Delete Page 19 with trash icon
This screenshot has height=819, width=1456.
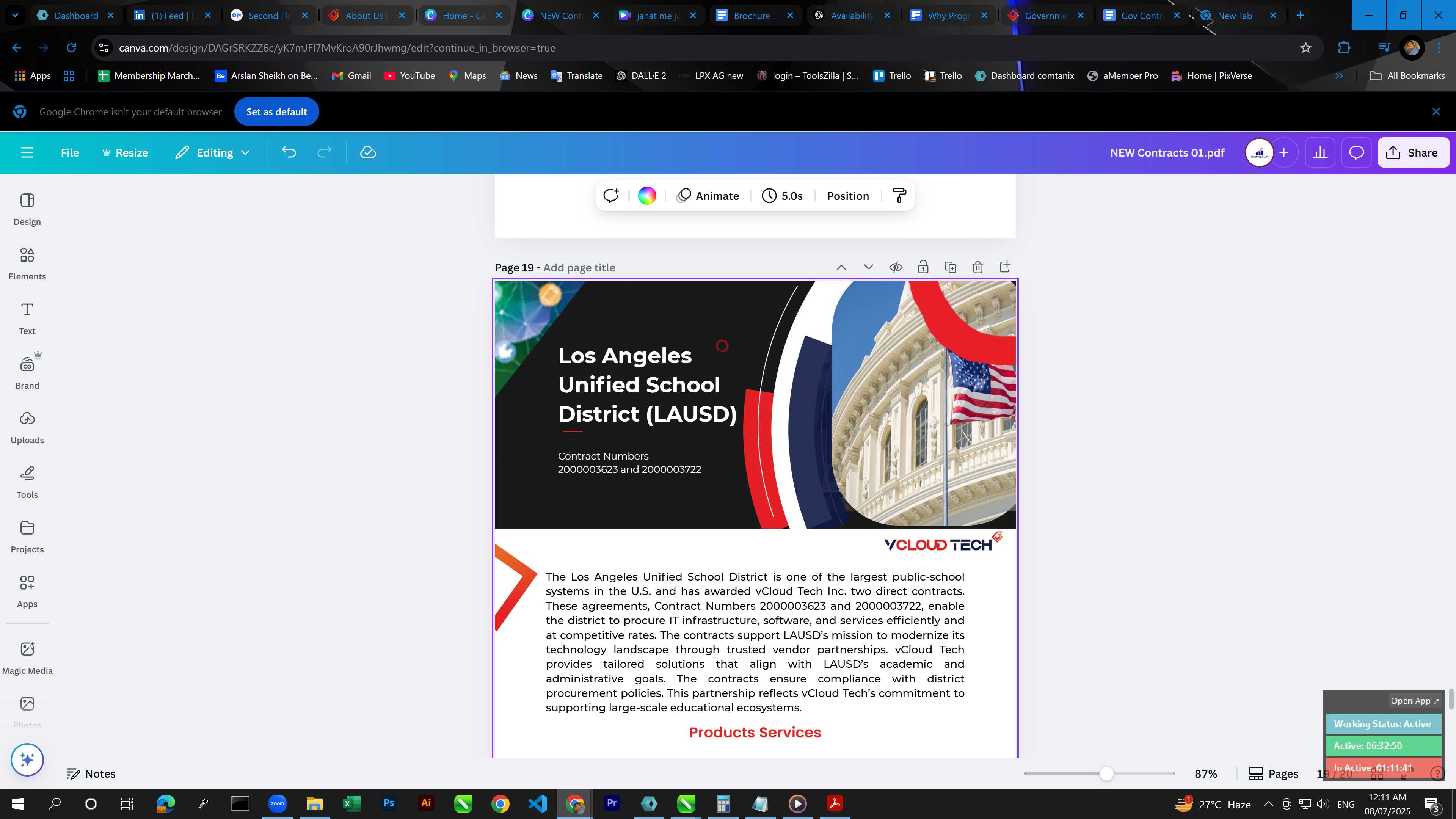pyautogui.click(x=978, y=267)
